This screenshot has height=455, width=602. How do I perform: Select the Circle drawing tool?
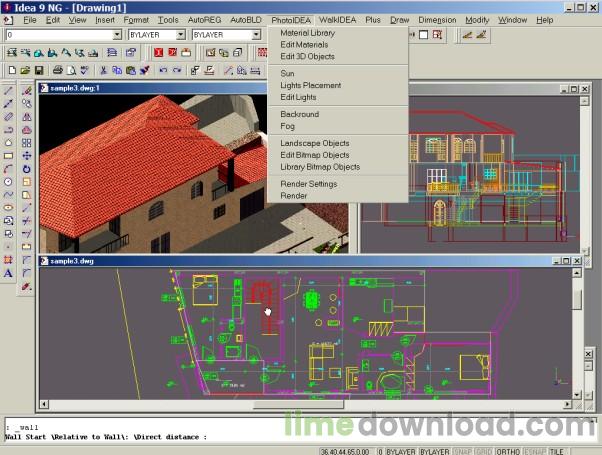pos(9,182)
